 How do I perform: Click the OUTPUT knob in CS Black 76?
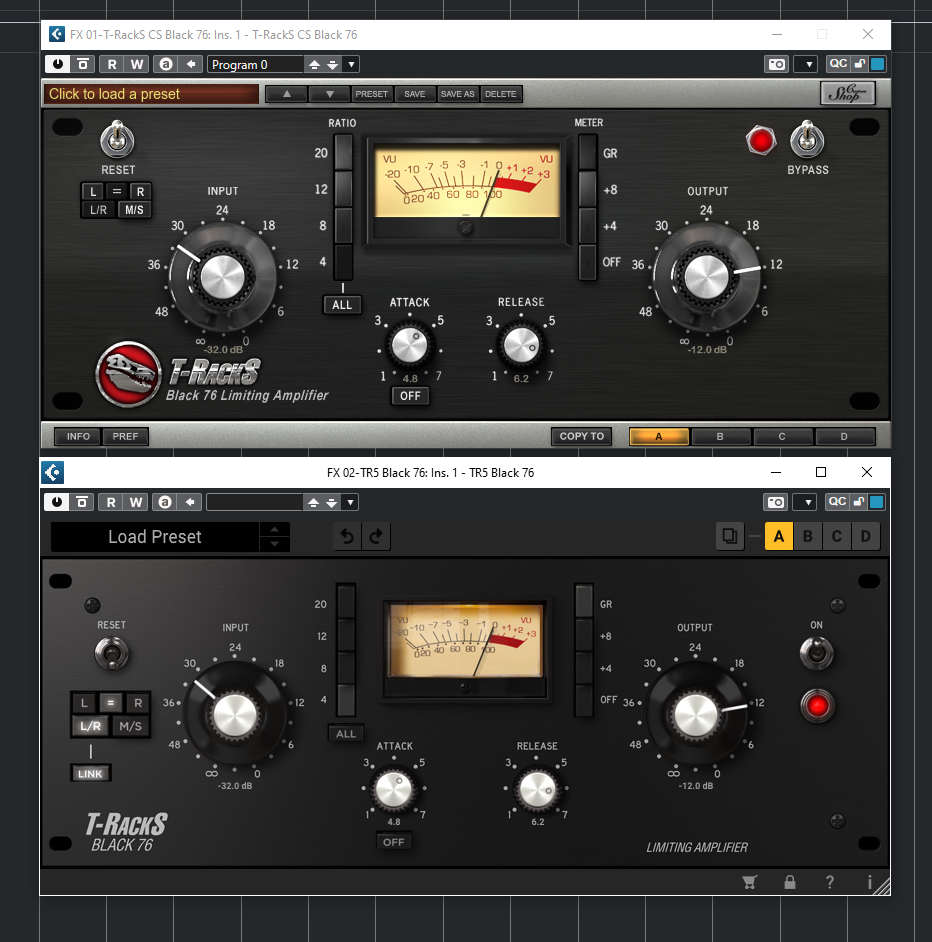click(706, 277)
